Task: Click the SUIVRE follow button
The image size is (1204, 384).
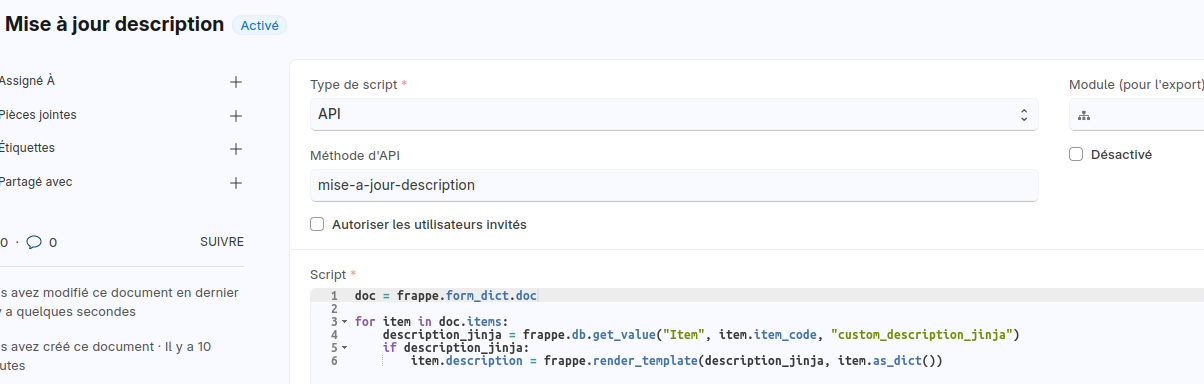Action: pos(222,242)
